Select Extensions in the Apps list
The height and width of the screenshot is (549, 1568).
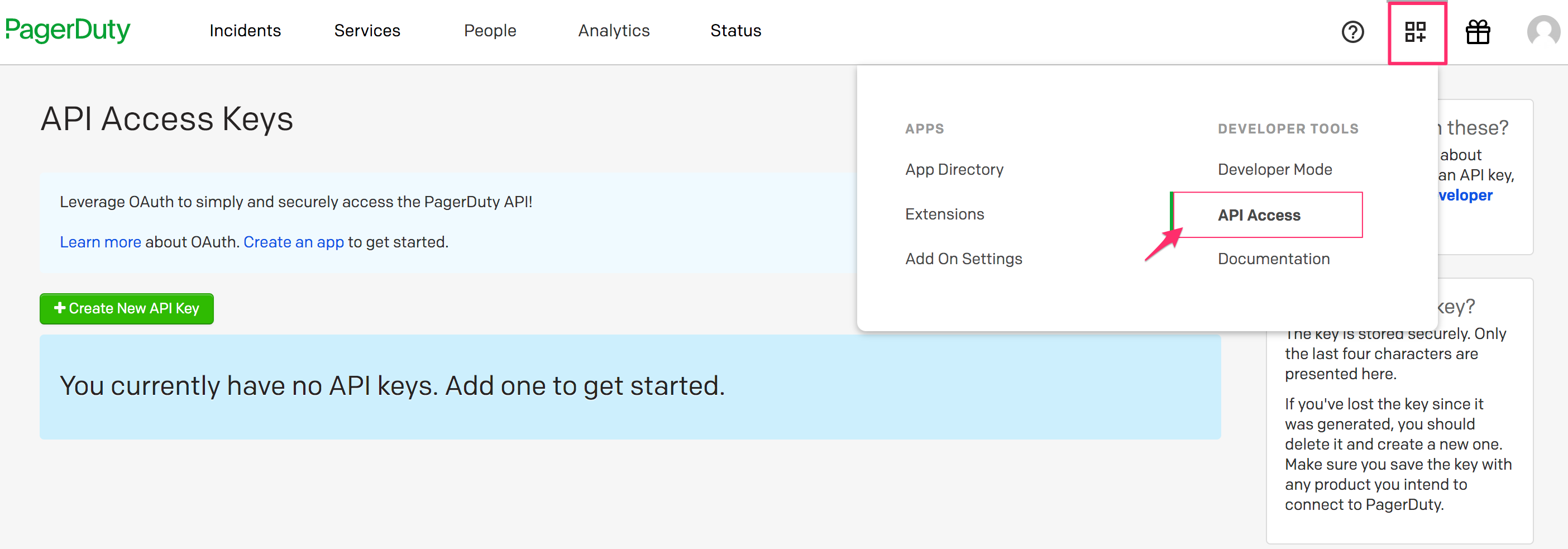tap(944, 214)
